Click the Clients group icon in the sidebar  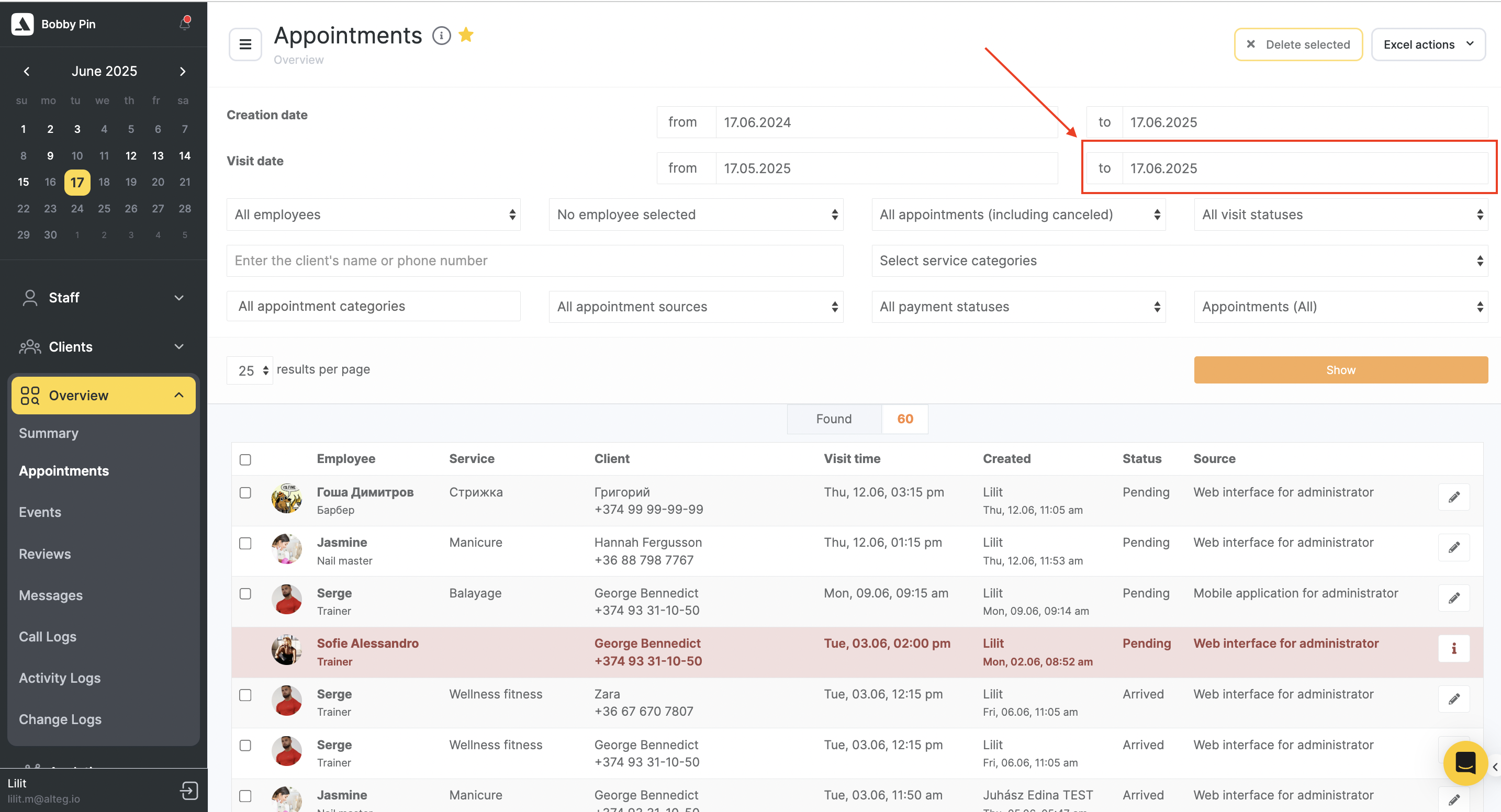pyautogui.click(x=30, y=347)
